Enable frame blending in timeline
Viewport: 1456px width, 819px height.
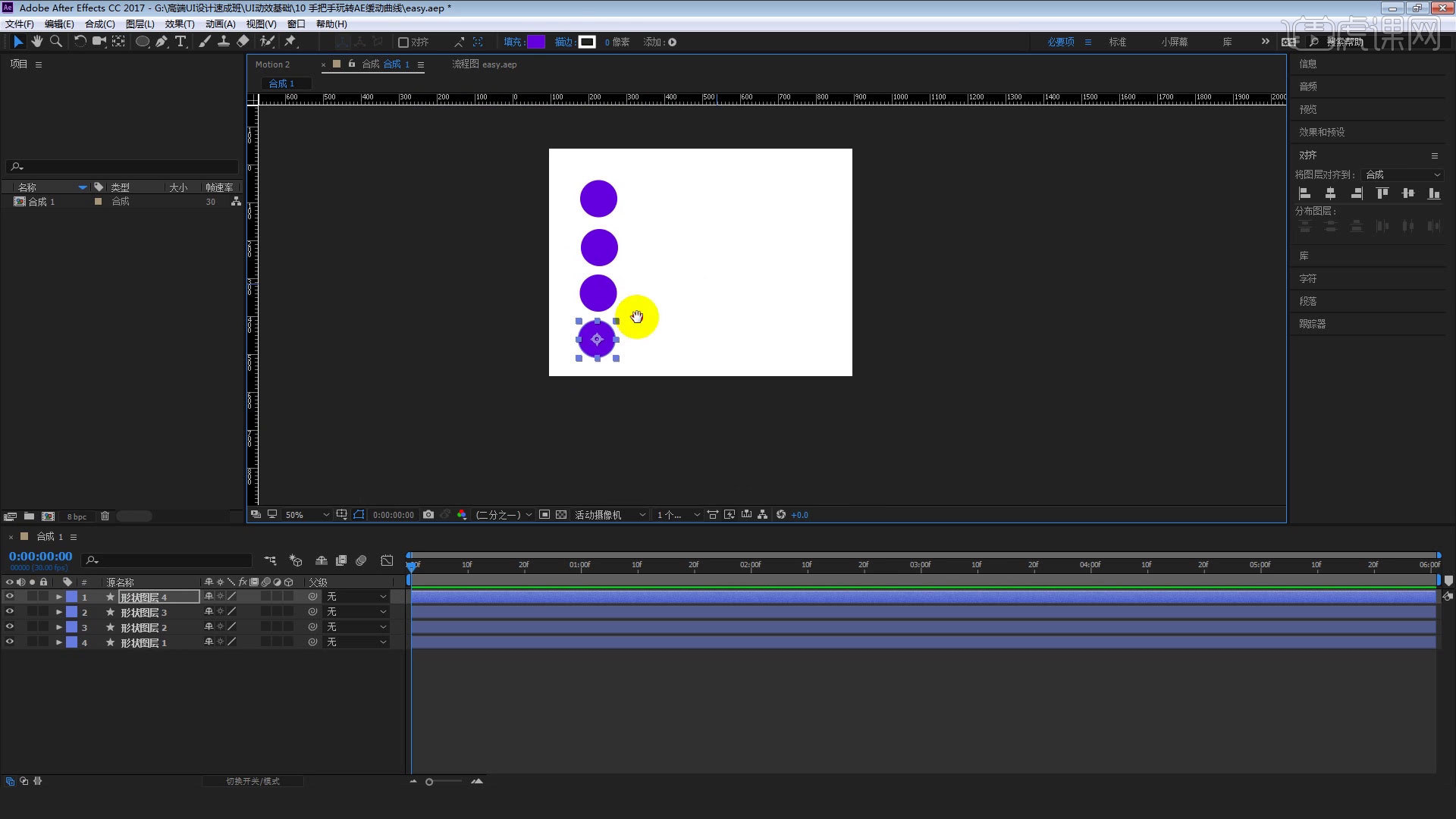(x=341, y=560)
